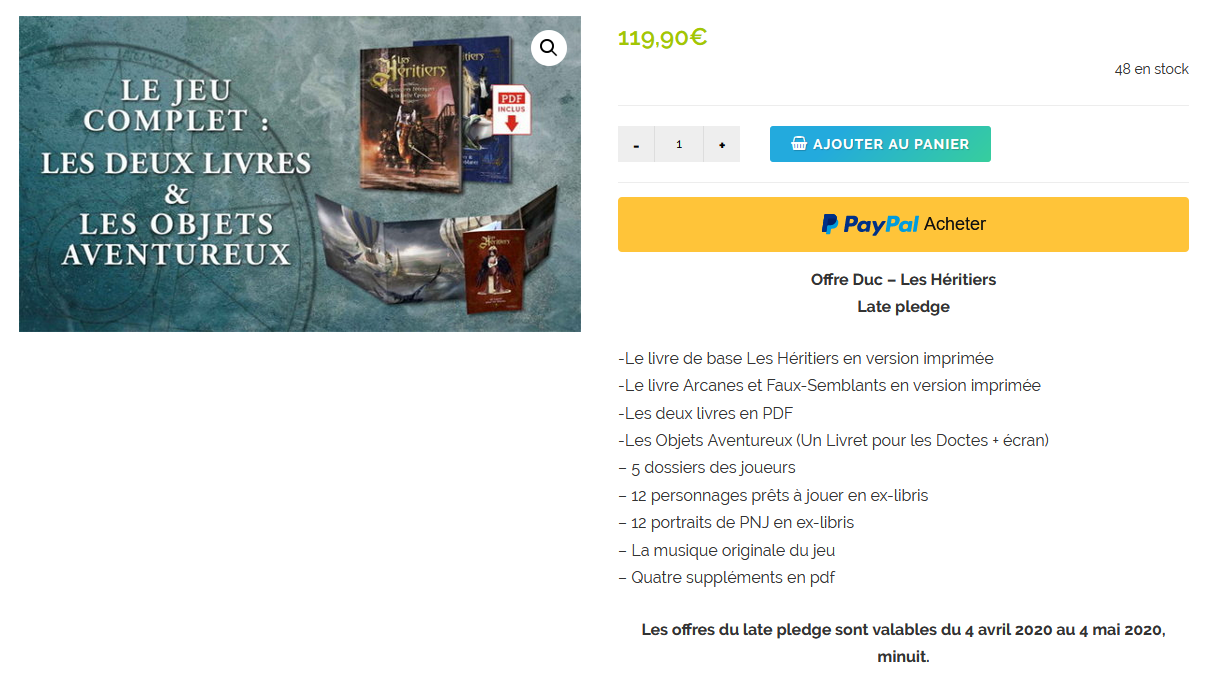
Task: Click the 119,90€ price
Action: (662, 38)
